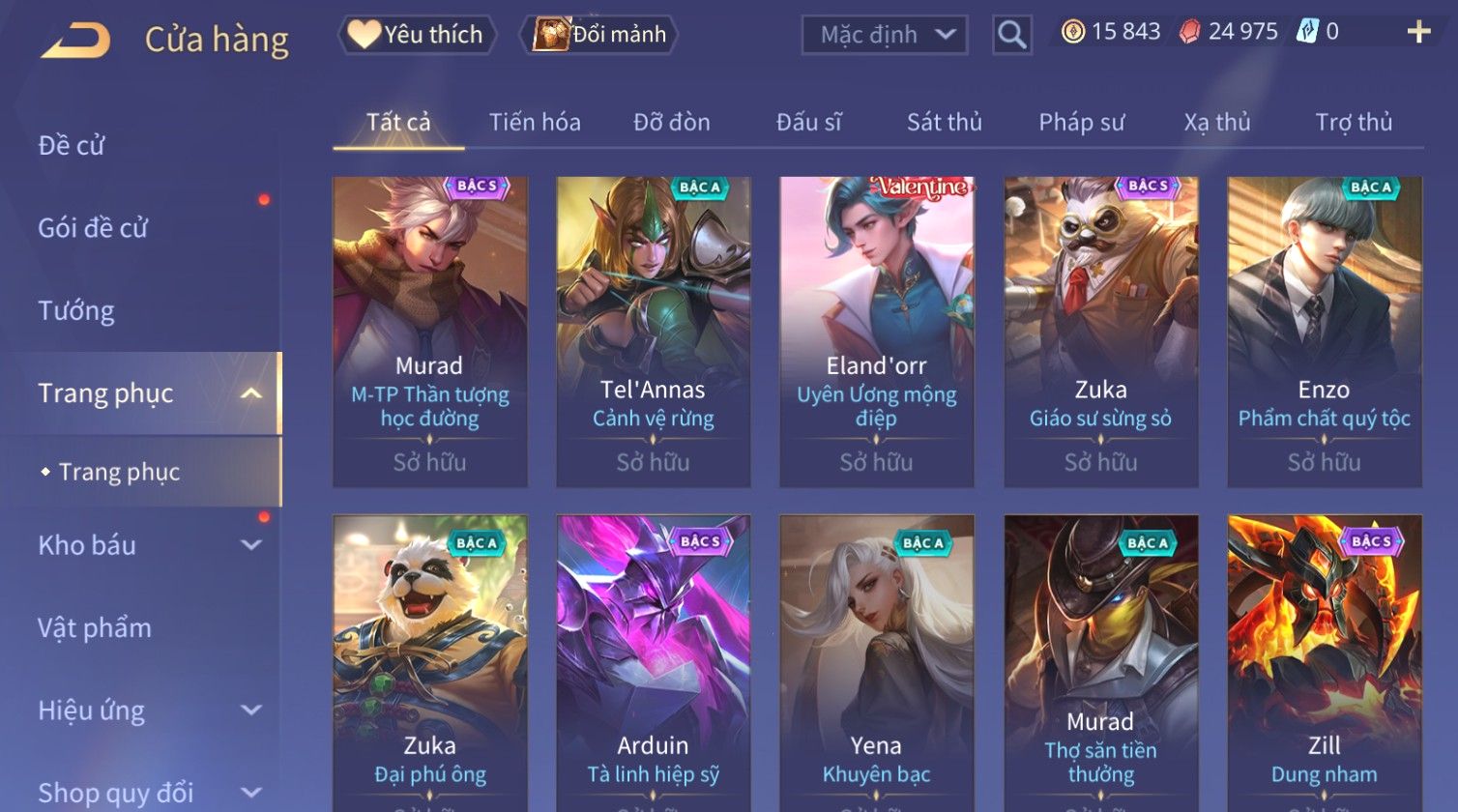The height and width of the screenshot is (812, 1458).
Task: Open the Tướng sidebar menu
Action: pyautogui.click(x=76, y=311)
